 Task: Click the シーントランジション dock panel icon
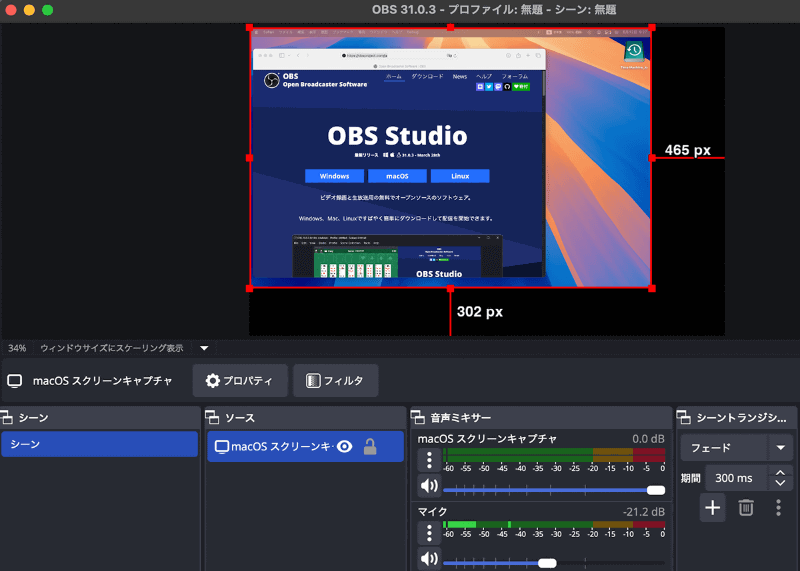point(684,417)
